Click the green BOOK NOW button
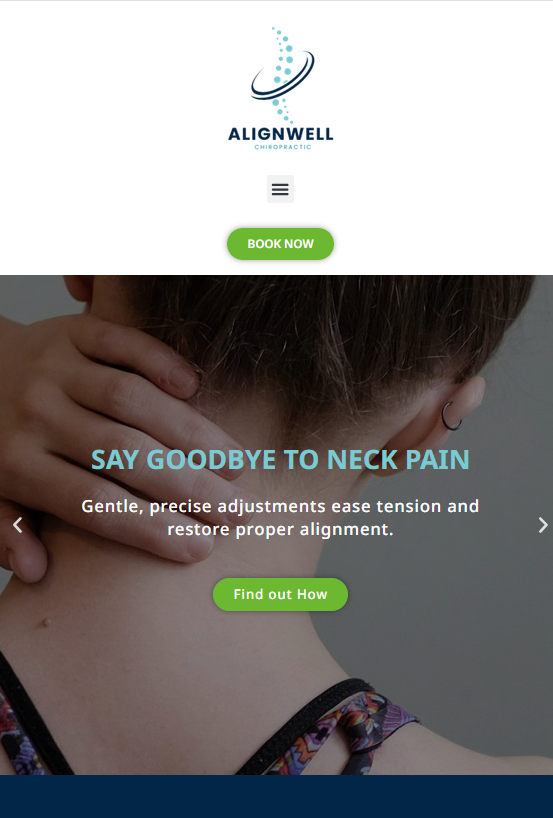This screenshot has width=553, height=818. 280,244
